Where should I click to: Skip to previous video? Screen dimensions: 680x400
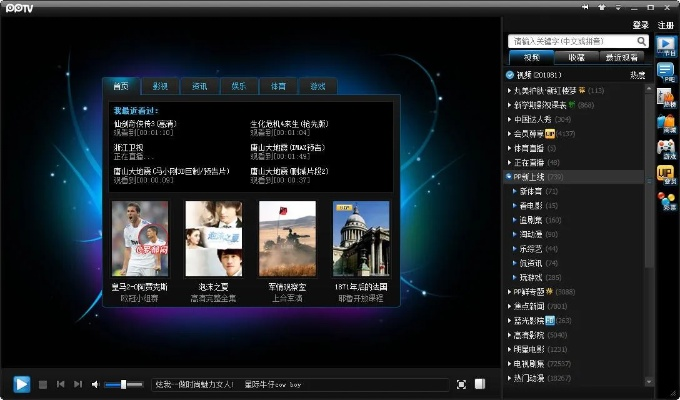(x=61, y=384)
